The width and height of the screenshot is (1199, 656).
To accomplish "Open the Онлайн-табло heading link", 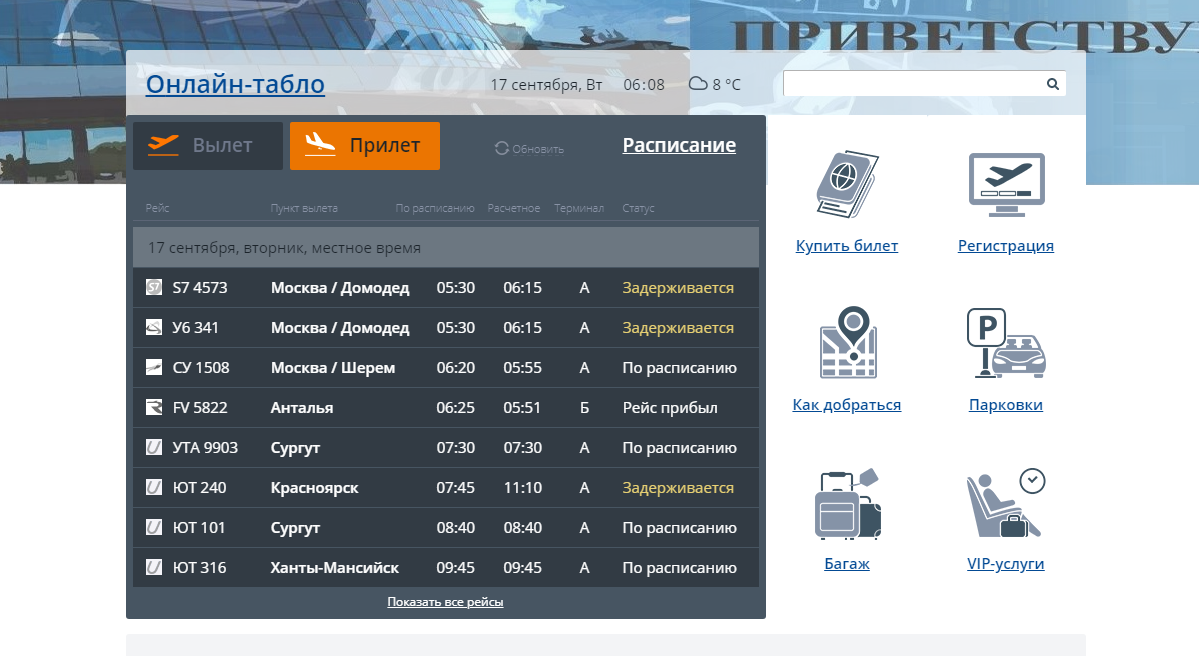I will (x=235, y=84).
